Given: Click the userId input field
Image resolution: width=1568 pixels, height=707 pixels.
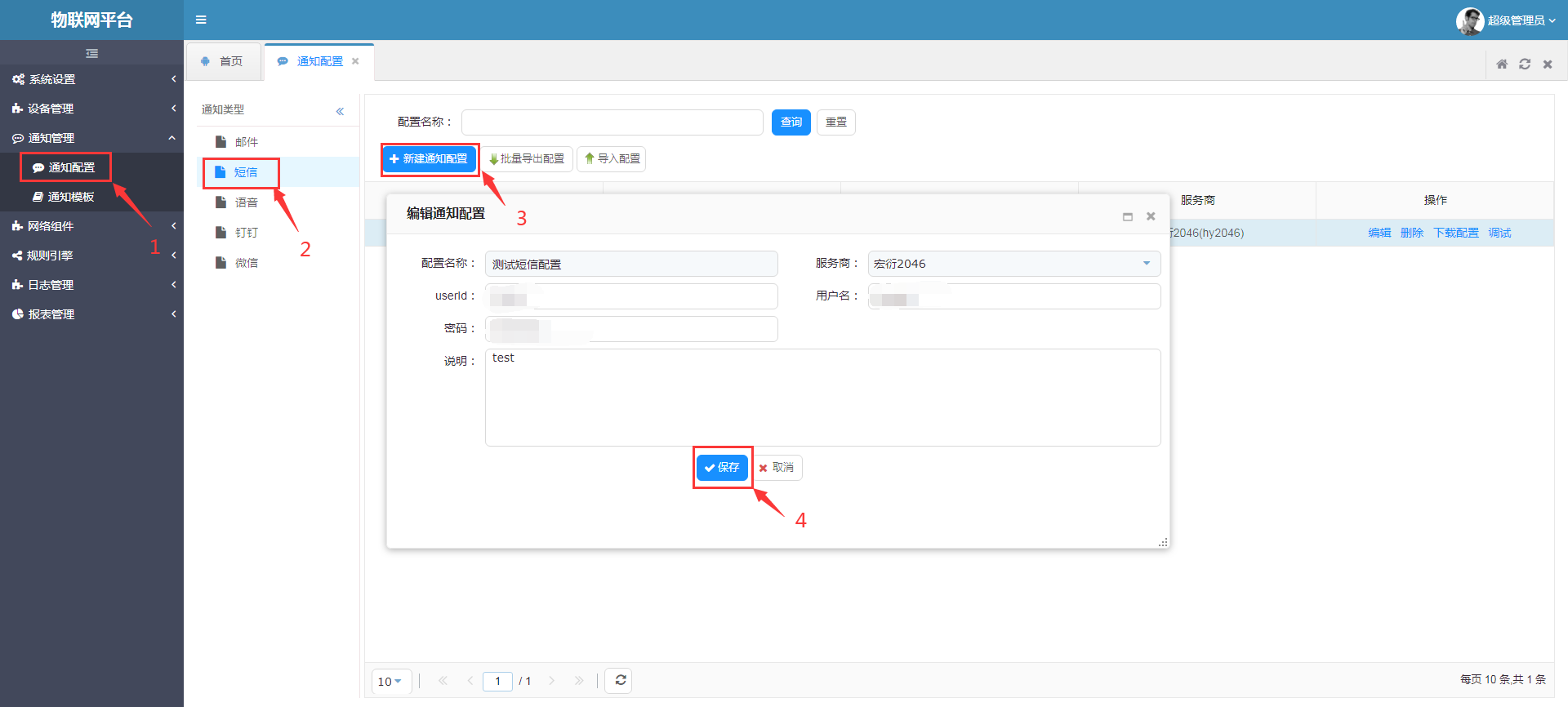Looking at the screenshot, I should click(631, 296).
